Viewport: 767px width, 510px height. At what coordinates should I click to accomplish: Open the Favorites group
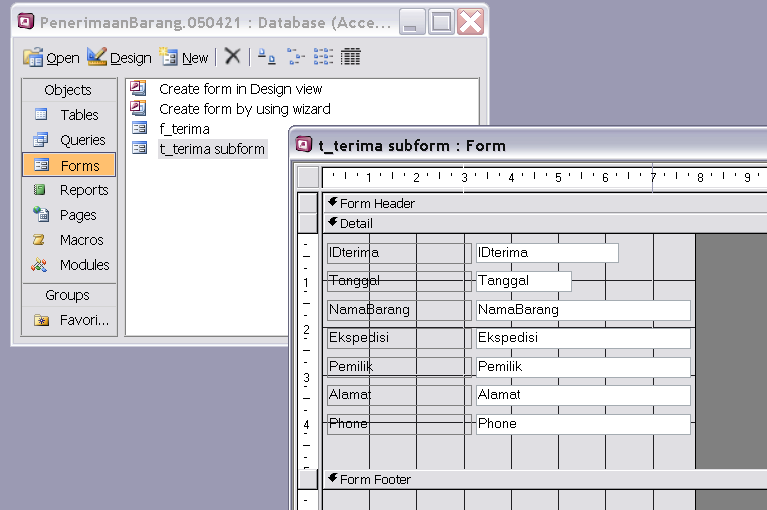(69, 320)
